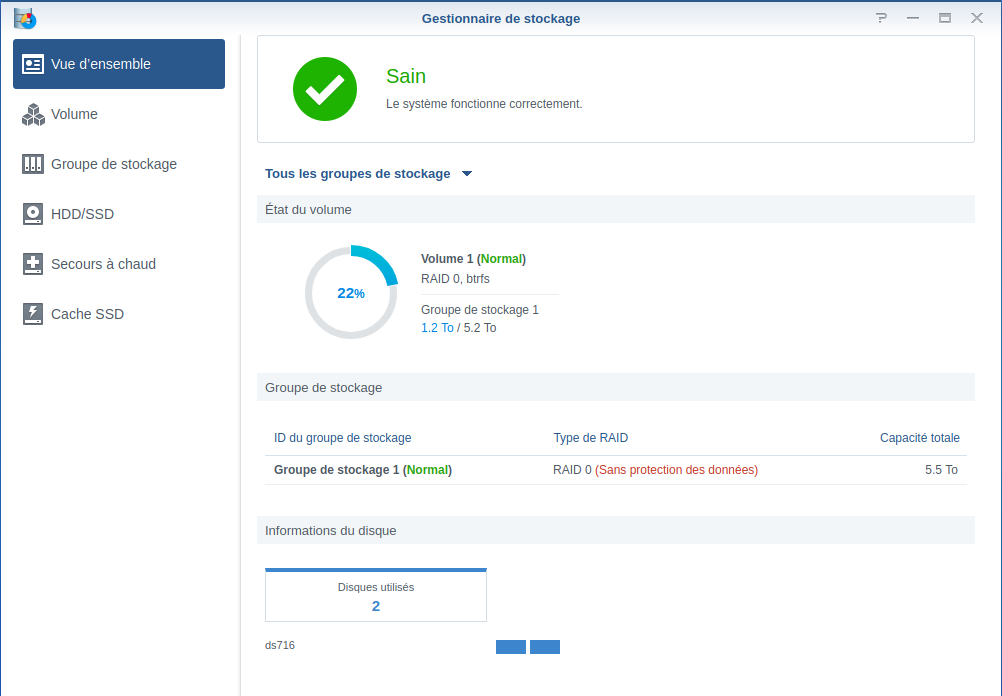Click the second blue ds716 disk slot
The image size is (1002, 696).
coord(544,647)
